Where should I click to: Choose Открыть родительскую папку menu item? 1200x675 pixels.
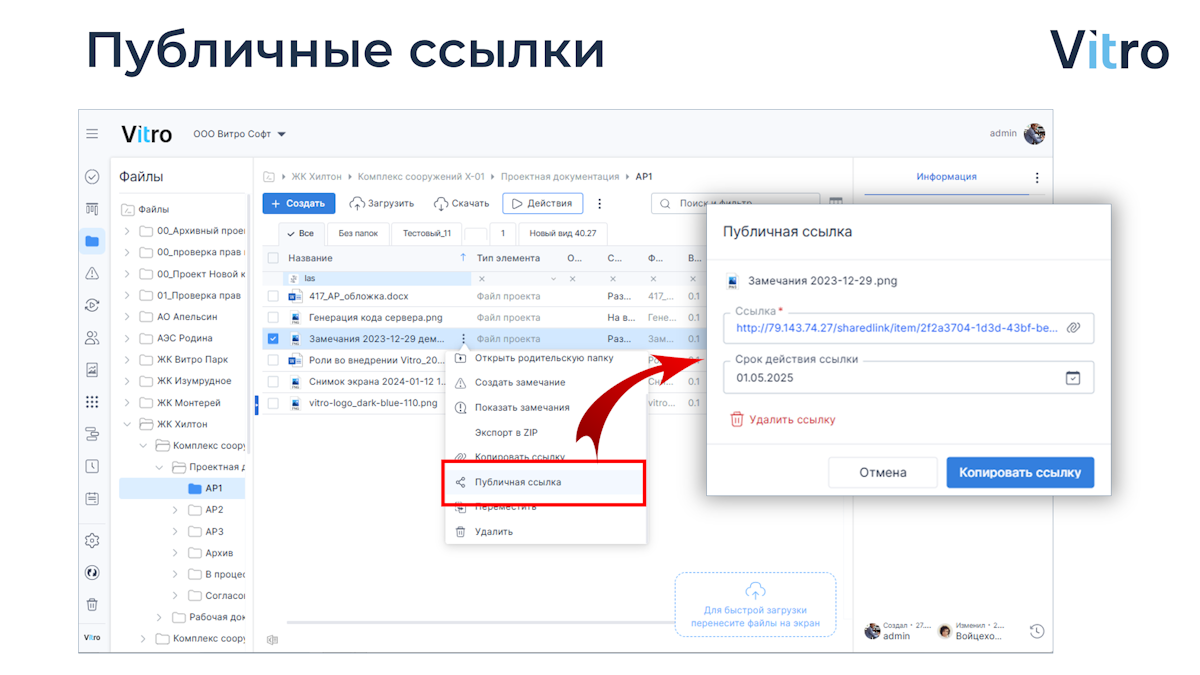(x=545, y=358)
